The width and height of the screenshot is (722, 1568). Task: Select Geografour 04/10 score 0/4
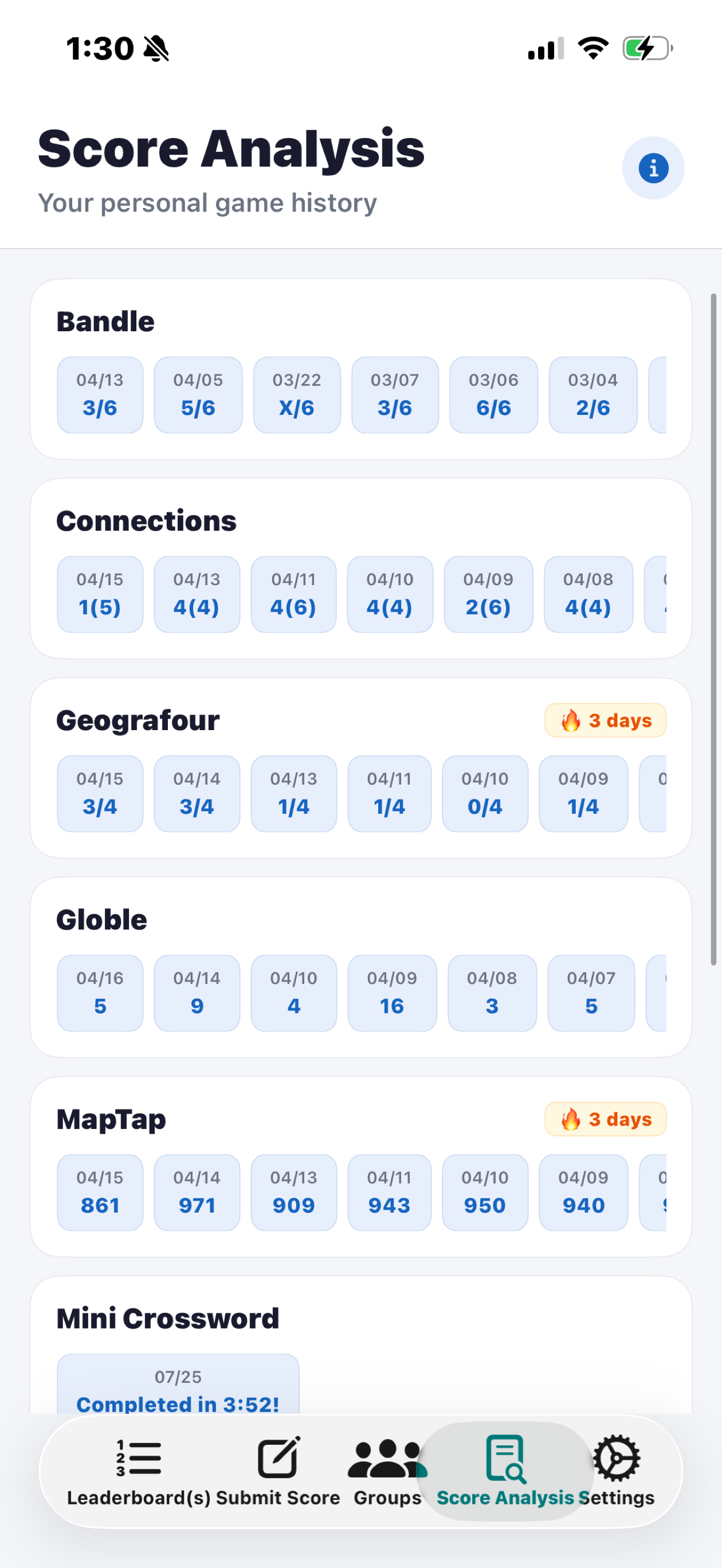coord(485,793)
